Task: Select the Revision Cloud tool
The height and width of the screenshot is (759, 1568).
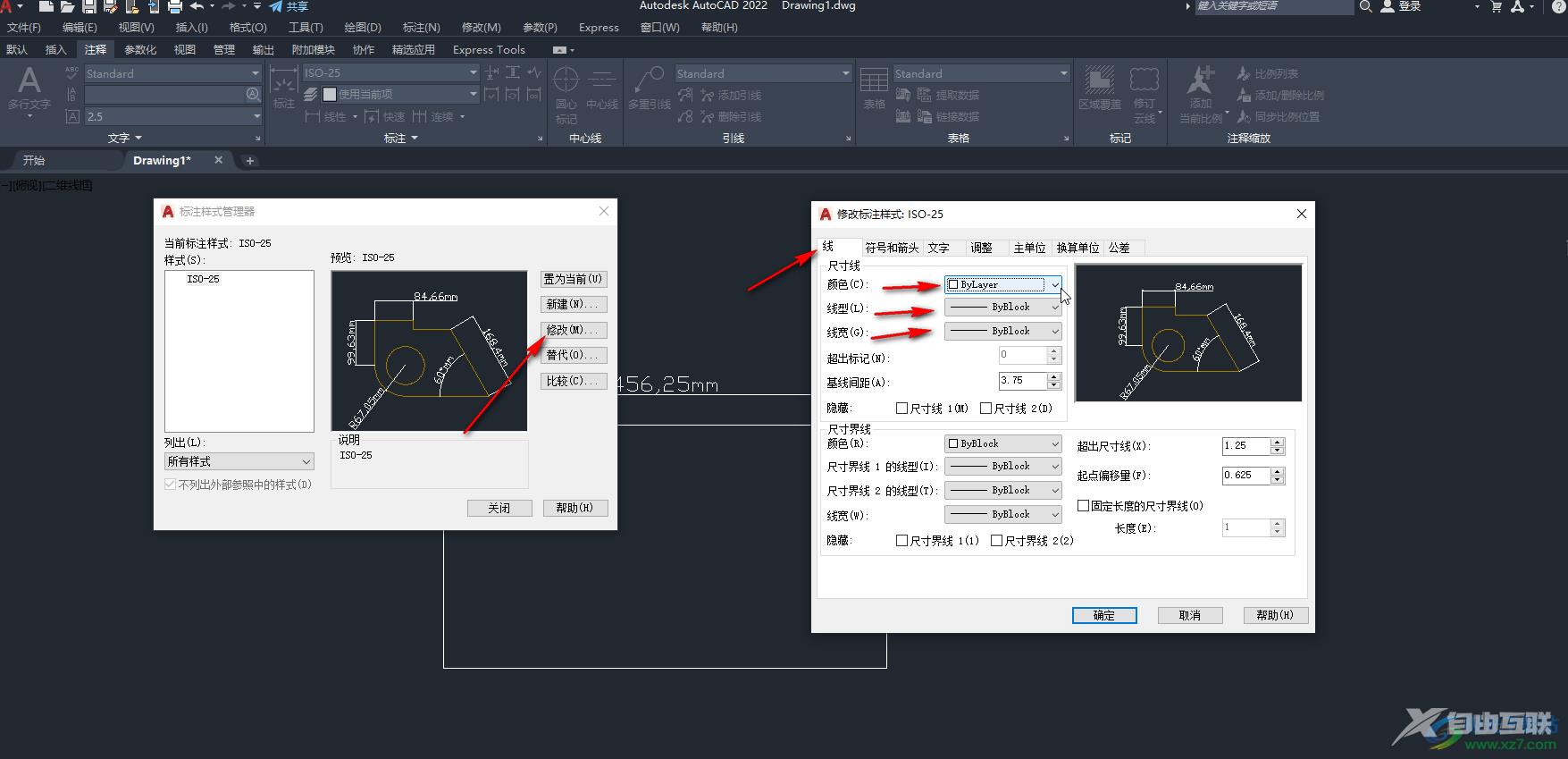Action: click(x=1145, y=93)
